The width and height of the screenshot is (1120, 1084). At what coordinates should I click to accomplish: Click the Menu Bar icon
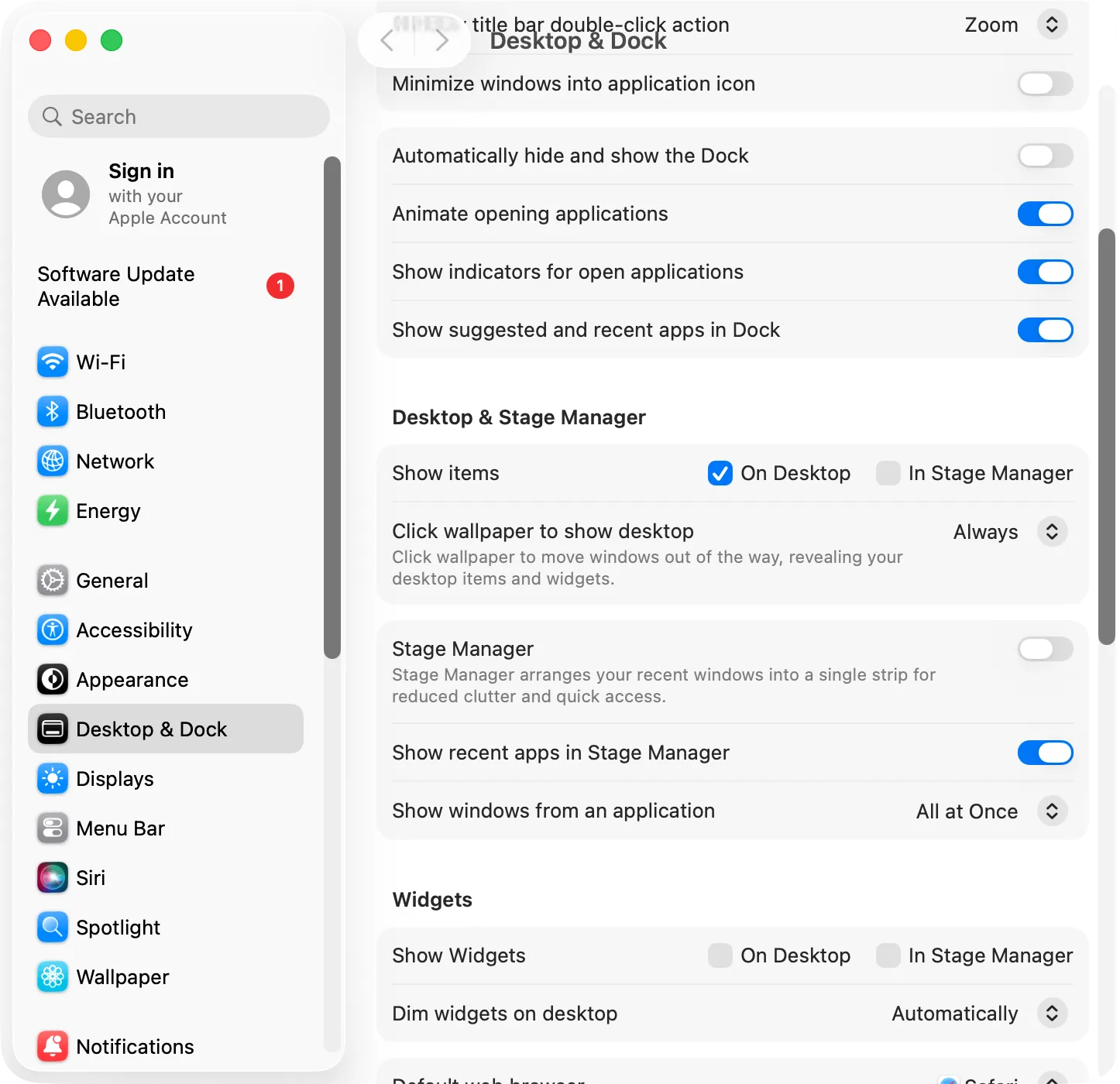pos(53,828)
